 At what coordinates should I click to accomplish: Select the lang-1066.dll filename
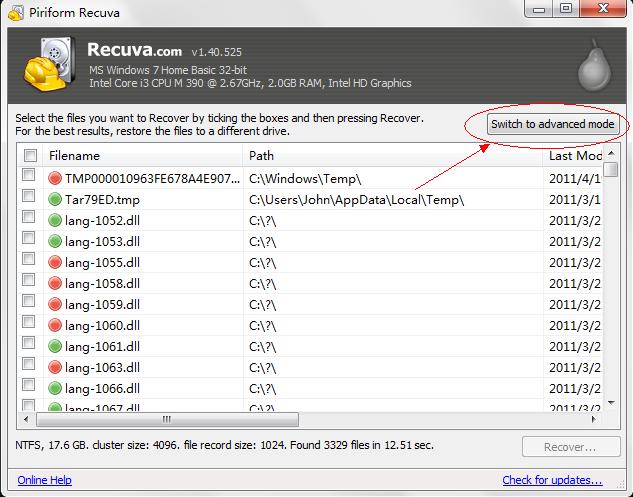click(x=102, y=388)
